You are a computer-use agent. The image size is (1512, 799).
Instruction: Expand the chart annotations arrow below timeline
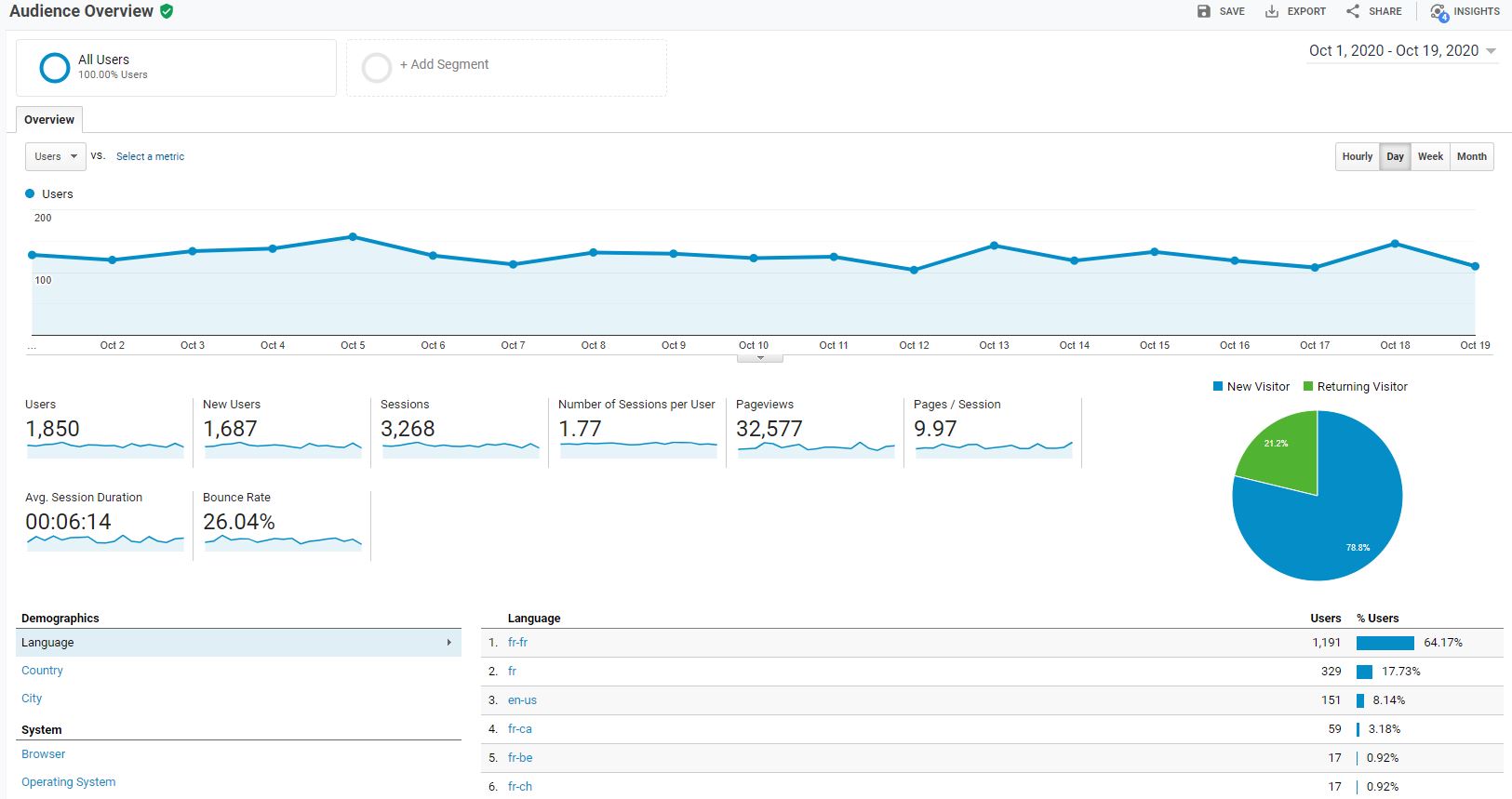point(760,358)
